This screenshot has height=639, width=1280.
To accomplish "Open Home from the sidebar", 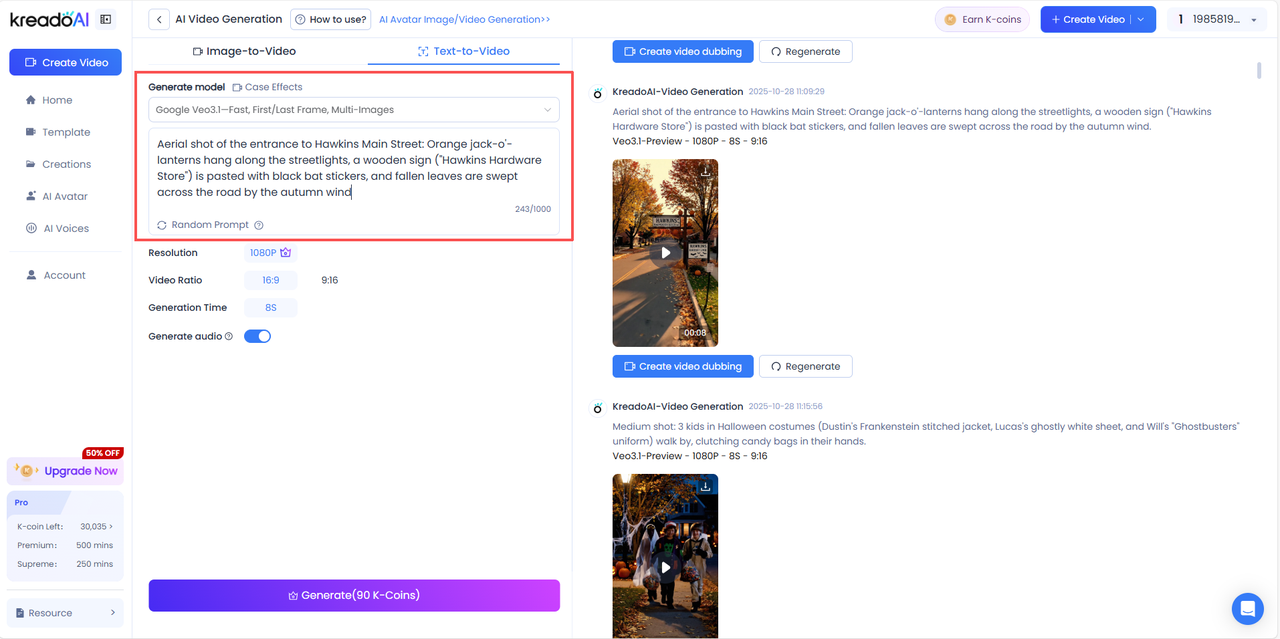I will tap(57, 100).
